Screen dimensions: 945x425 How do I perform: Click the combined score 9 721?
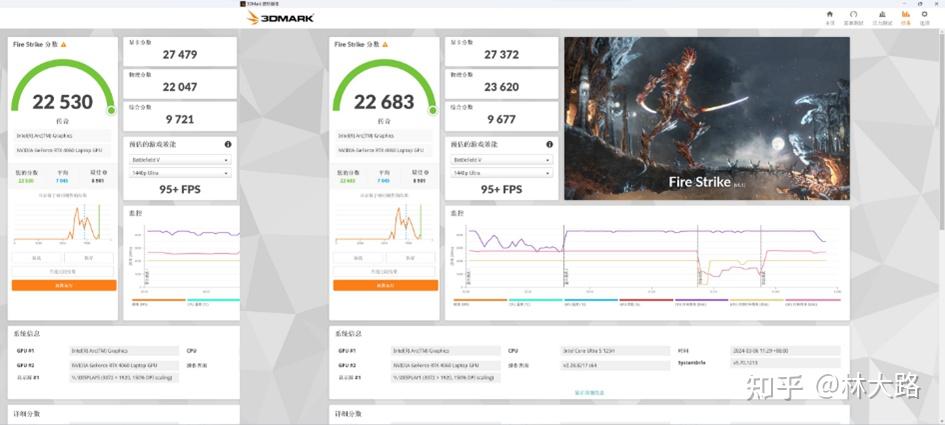click(180, 119)
